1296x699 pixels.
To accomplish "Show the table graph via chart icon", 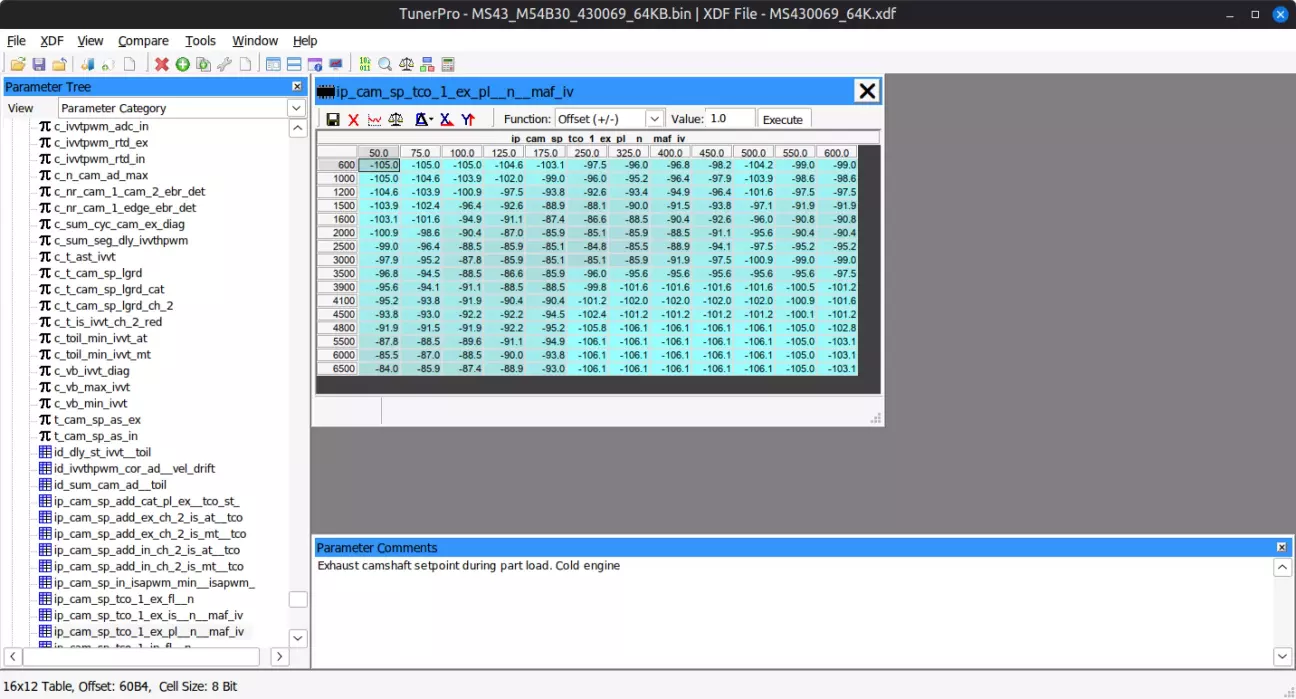I will 374,120.
